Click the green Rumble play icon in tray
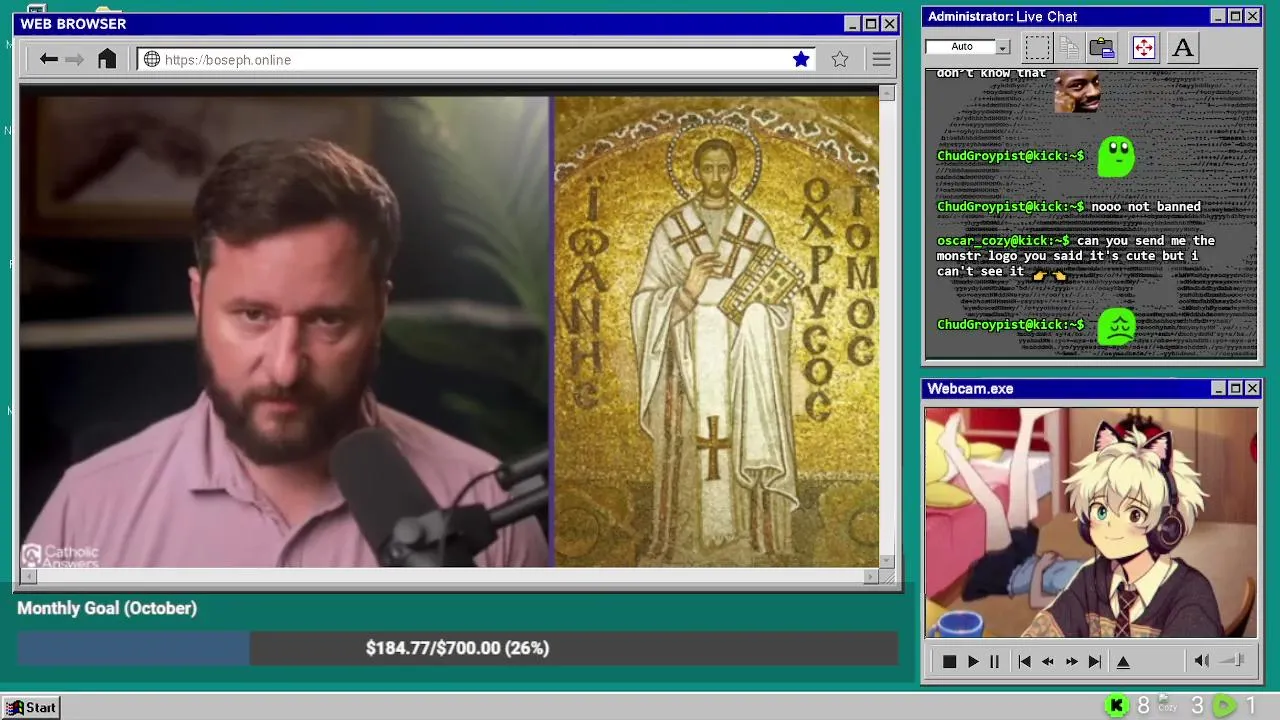This screenshot has width=1280, height=720. coord(1224,706)
